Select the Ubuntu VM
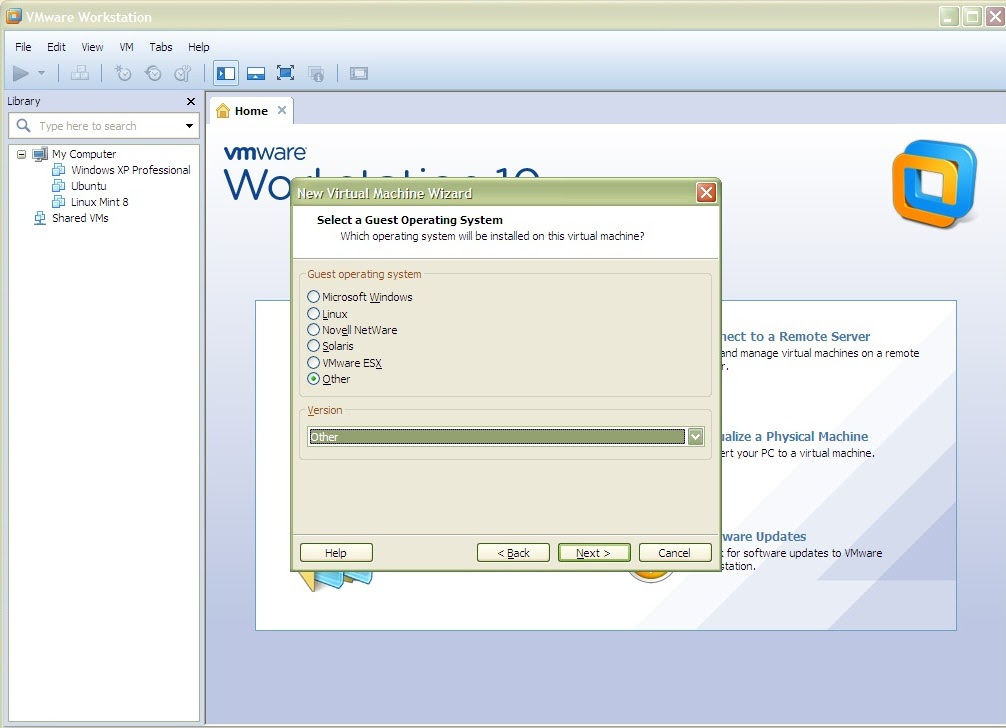 tap(89, 186)
